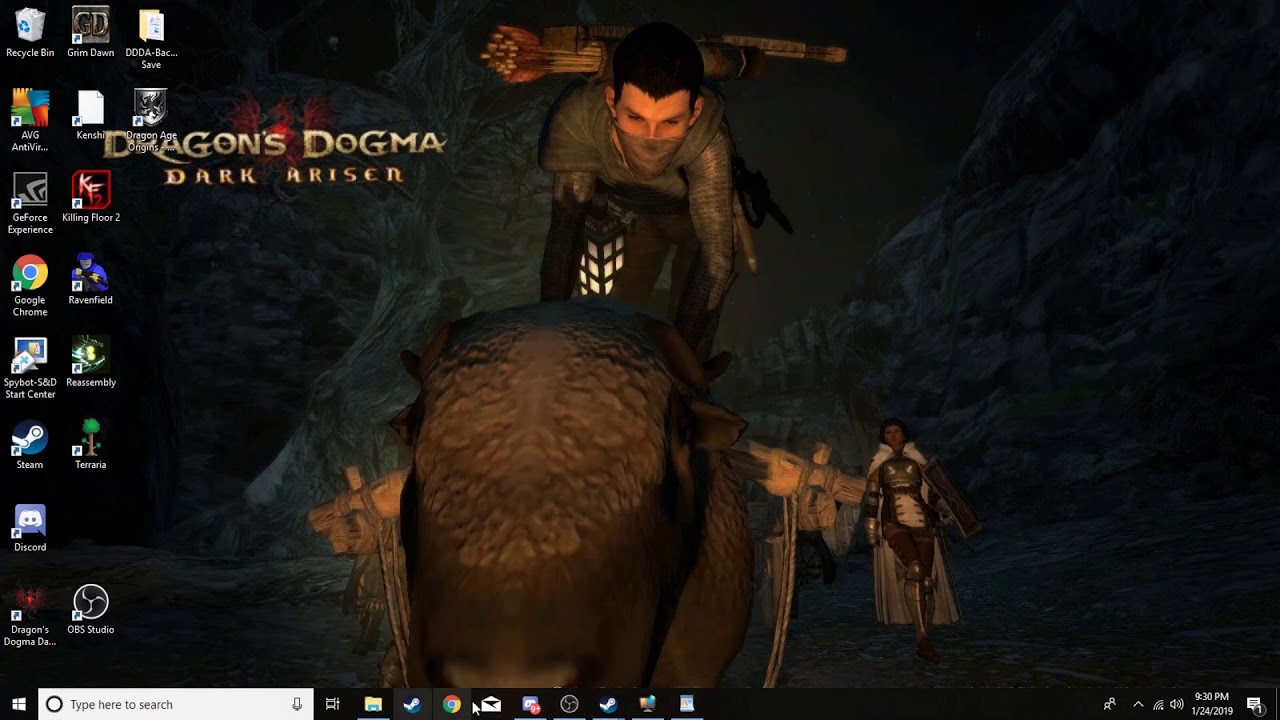Open the Action Center notification icon
Image resolution: width=1280 pixels, height=720 pixels.
(1255, 704)
